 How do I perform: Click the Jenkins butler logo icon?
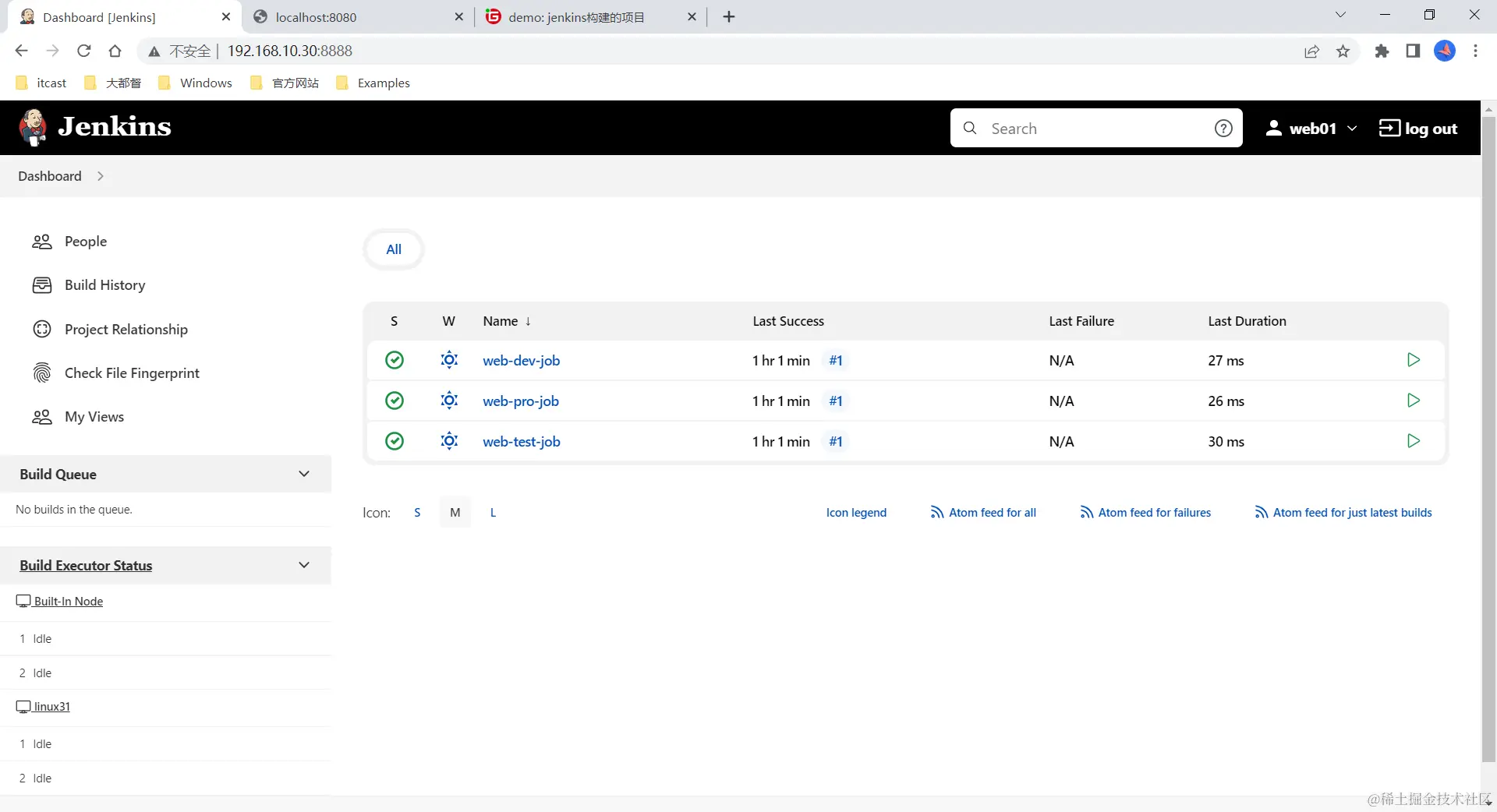33,127
